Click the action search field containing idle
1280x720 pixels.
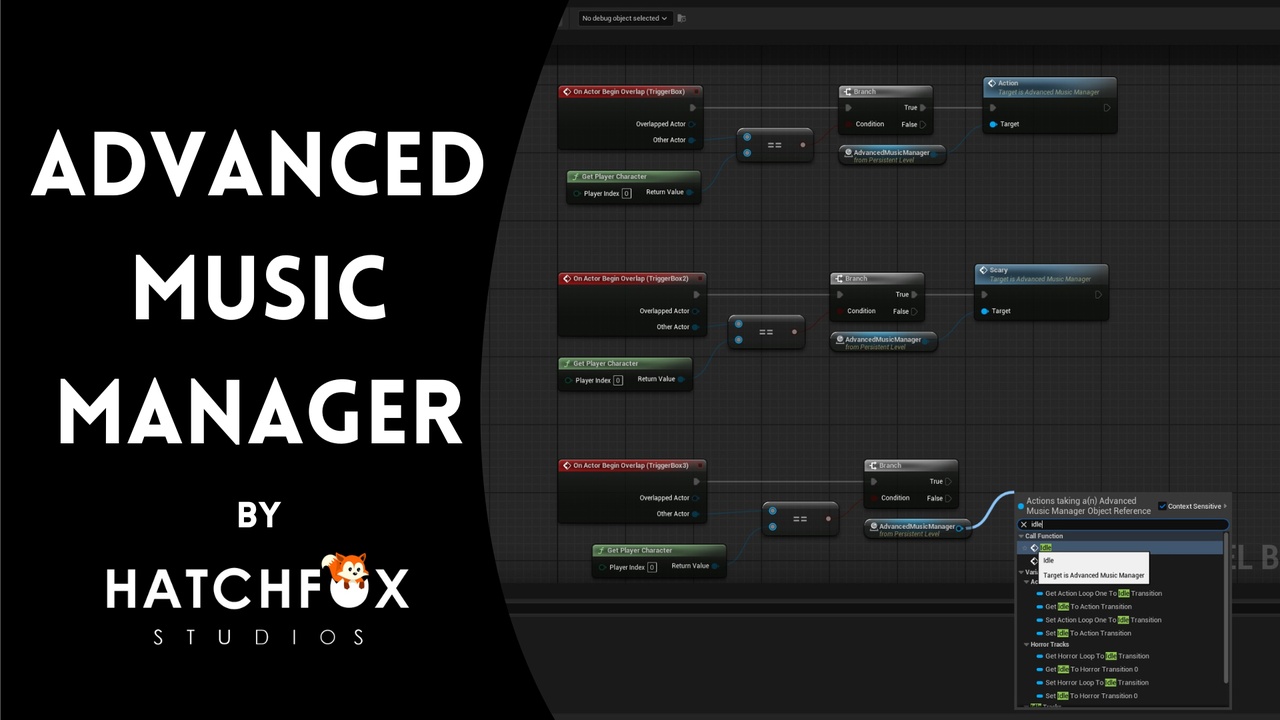(x=1123, y=524)
